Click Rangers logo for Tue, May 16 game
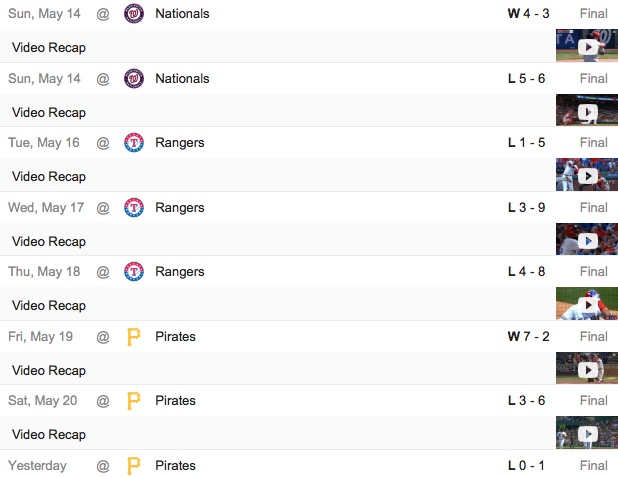Viewport: 618px width, 477px height. (x=133, y=143)
